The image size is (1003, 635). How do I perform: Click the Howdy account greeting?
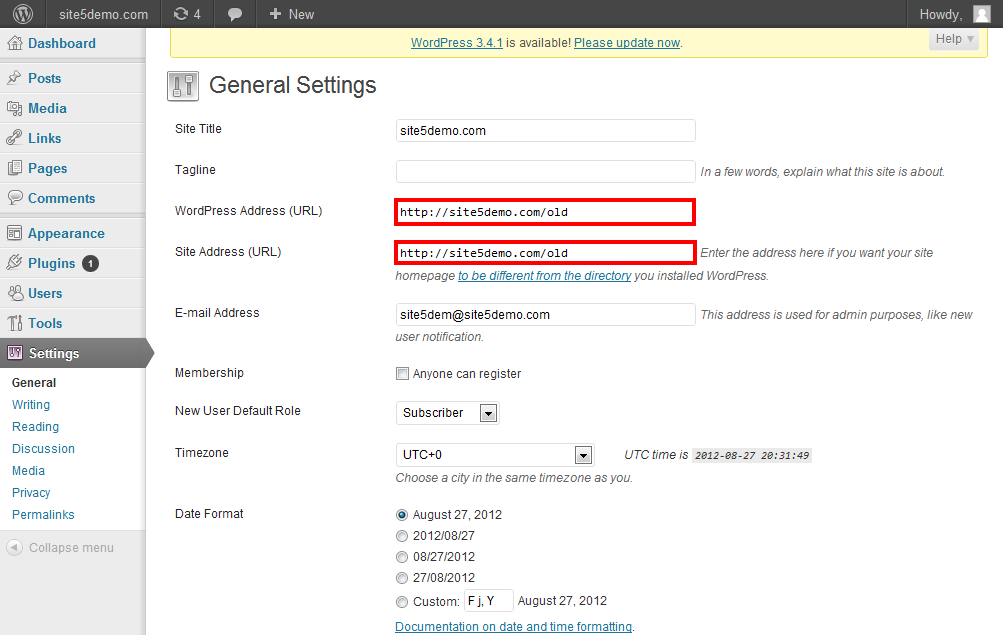[x=941, y=14]
